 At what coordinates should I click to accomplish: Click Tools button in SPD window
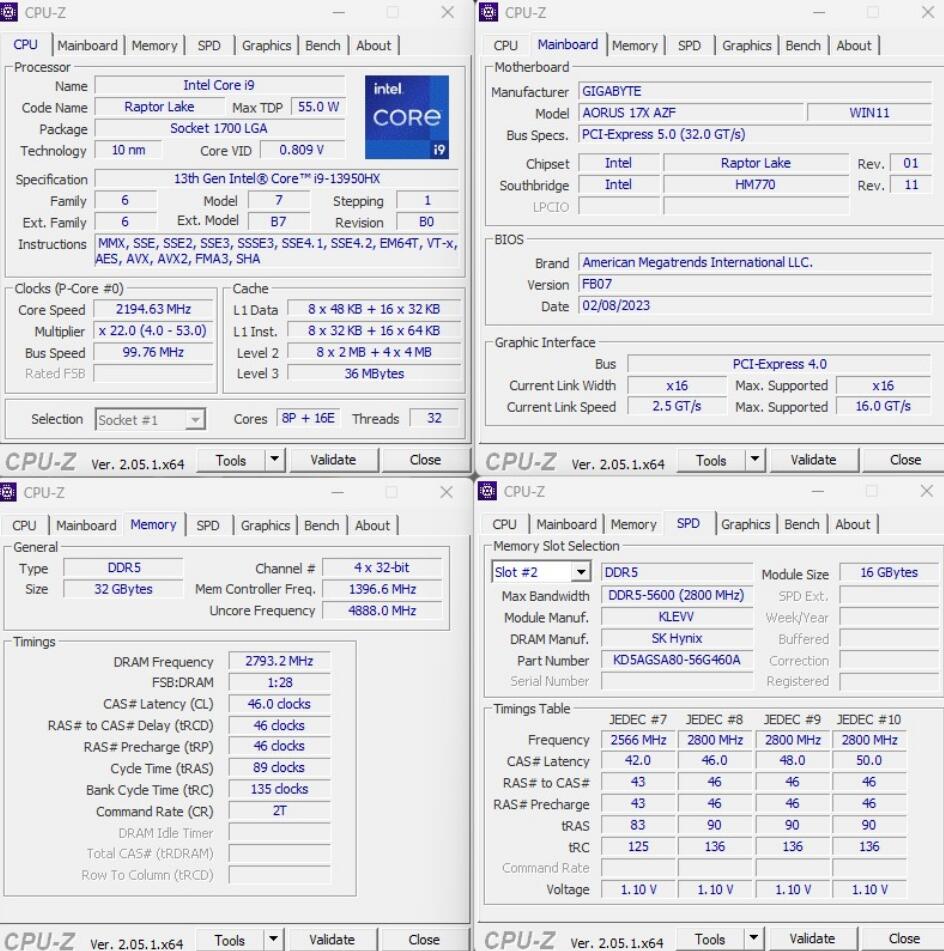tap(710, 939)
